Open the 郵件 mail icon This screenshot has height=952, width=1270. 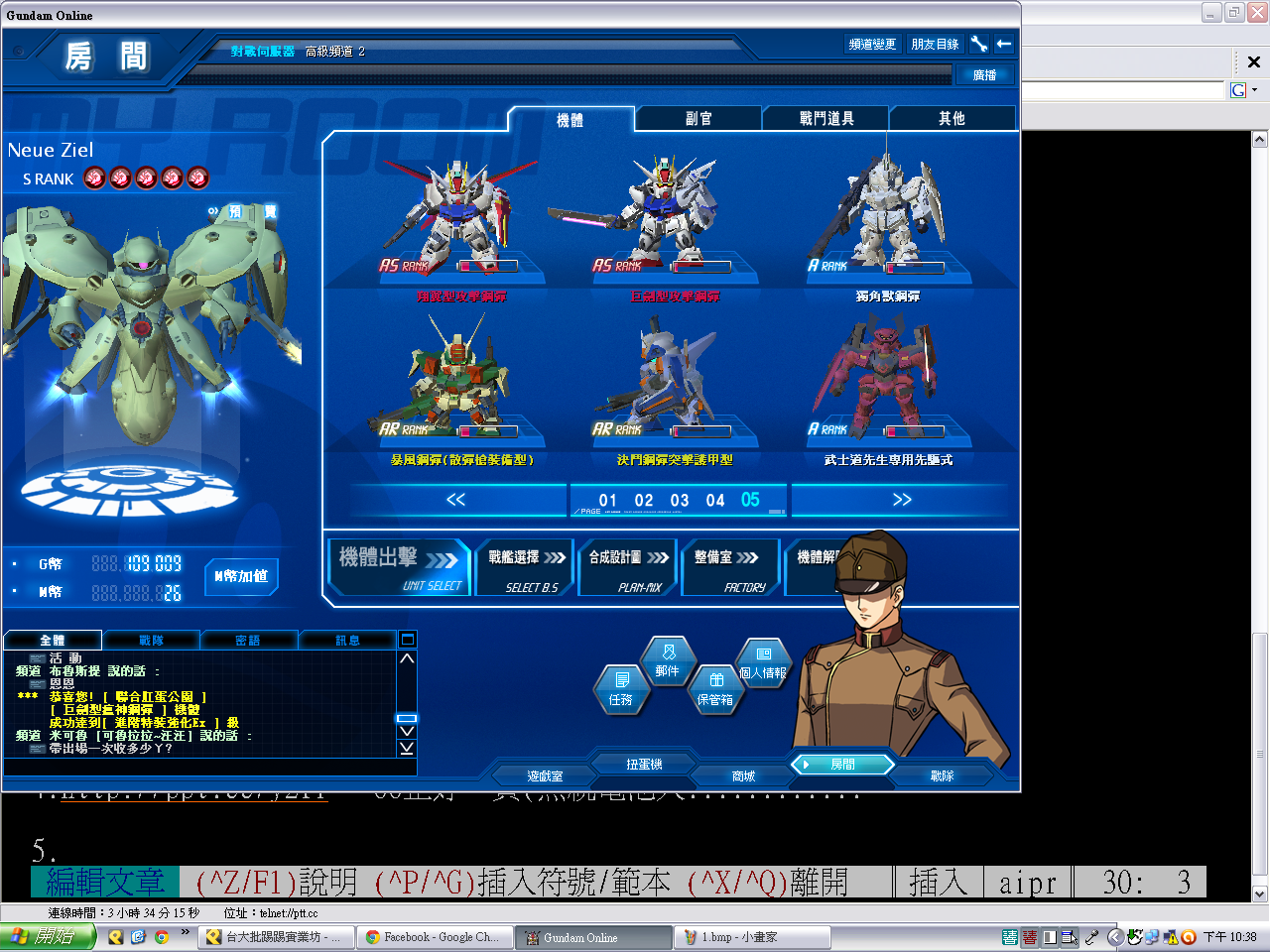pyautogui.click(x=668, y=660)
